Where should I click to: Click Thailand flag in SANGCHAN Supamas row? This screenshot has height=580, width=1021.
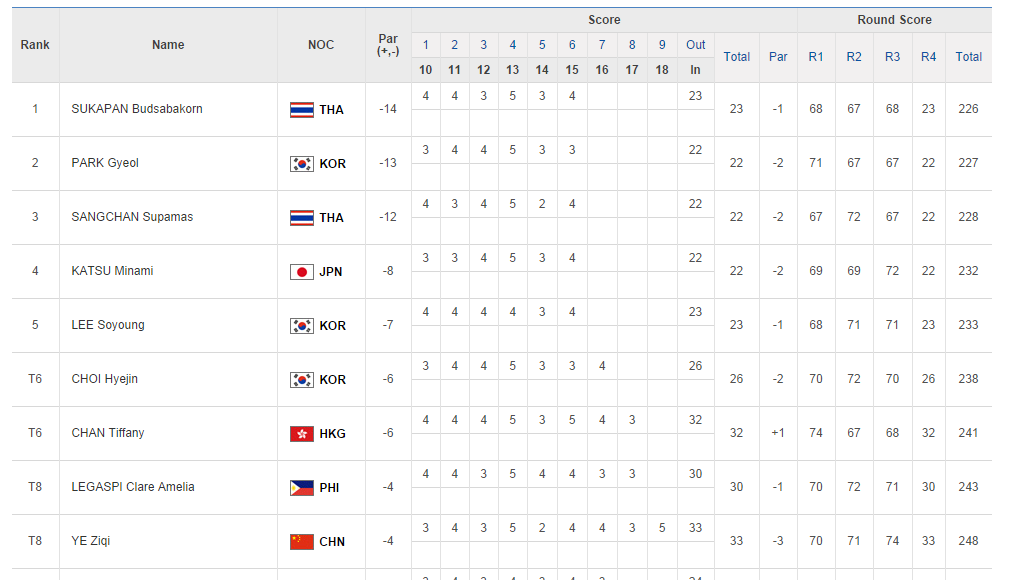pos(301,218)
